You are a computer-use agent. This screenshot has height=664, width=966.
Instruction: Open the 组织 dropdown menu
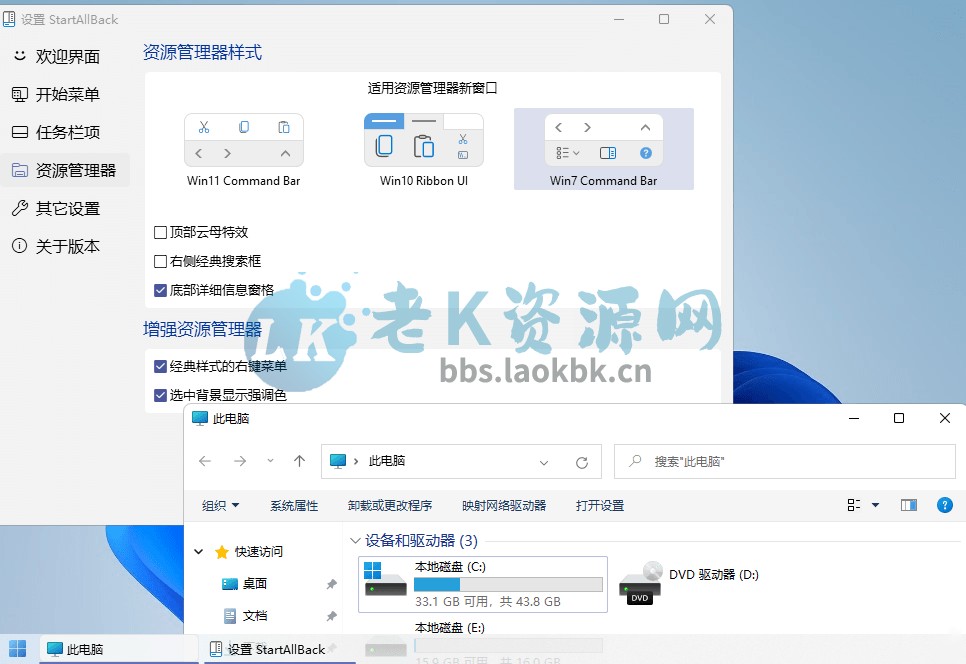coord(220,506)
